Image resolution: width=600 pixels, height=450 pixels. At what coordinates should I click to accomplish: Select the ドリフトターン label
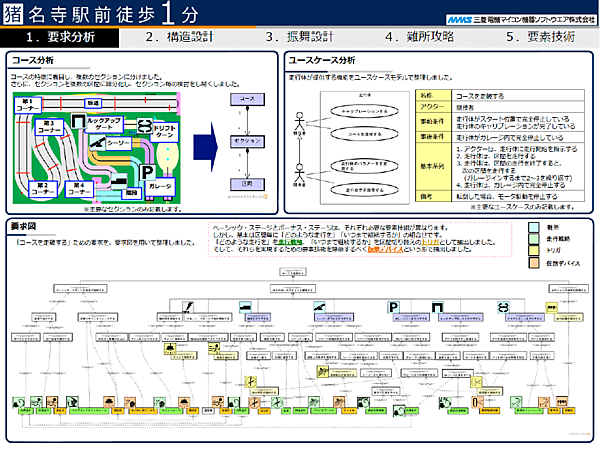tap(165, 132)
